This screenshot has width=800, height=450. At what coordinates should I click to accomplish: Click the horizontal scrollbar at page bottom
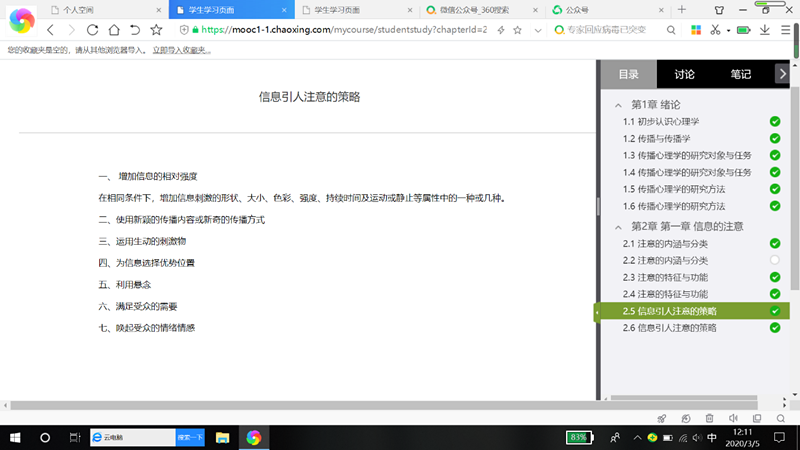[300, 403]
